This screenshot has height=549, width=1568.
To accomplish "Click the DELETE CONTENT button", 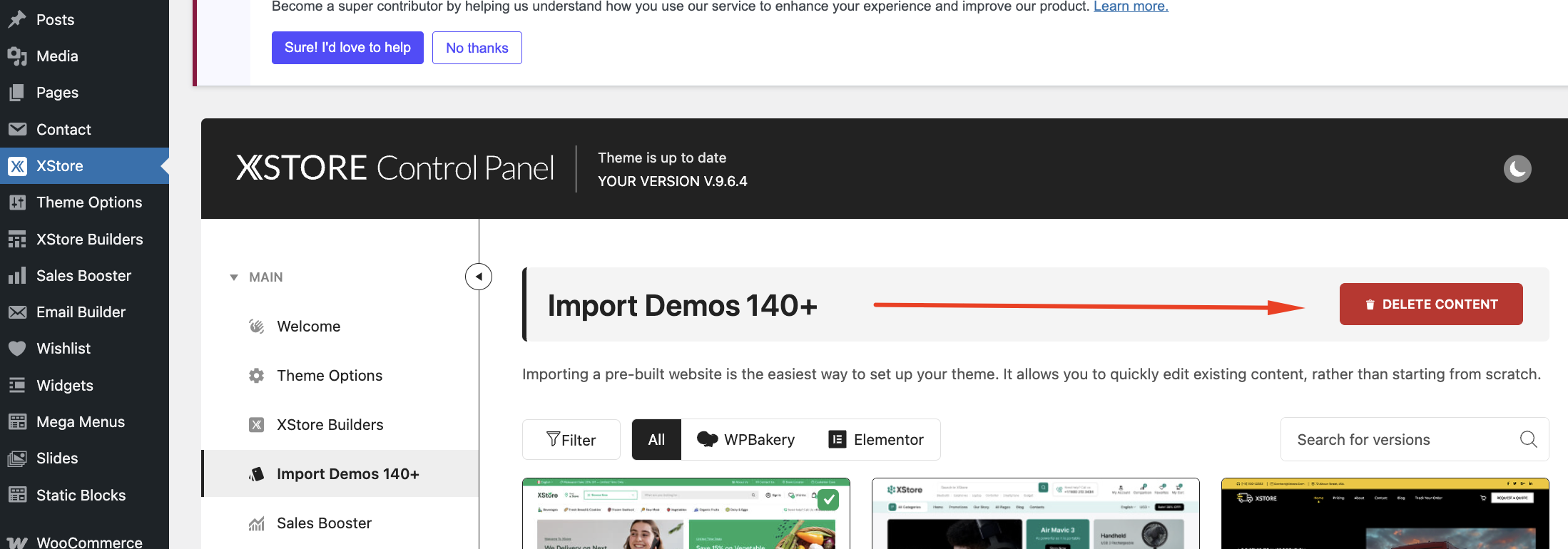I will 1431,304.
